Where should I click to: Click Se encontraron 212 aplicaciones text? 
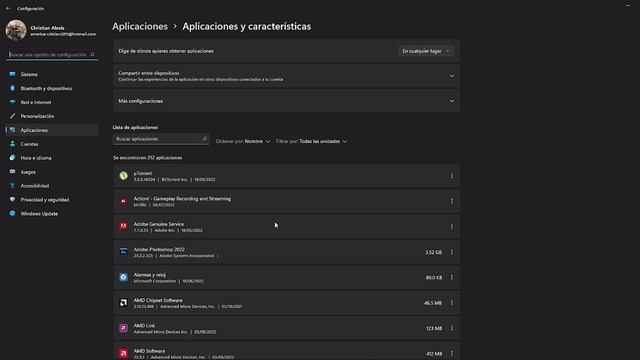tap(147, 158)
